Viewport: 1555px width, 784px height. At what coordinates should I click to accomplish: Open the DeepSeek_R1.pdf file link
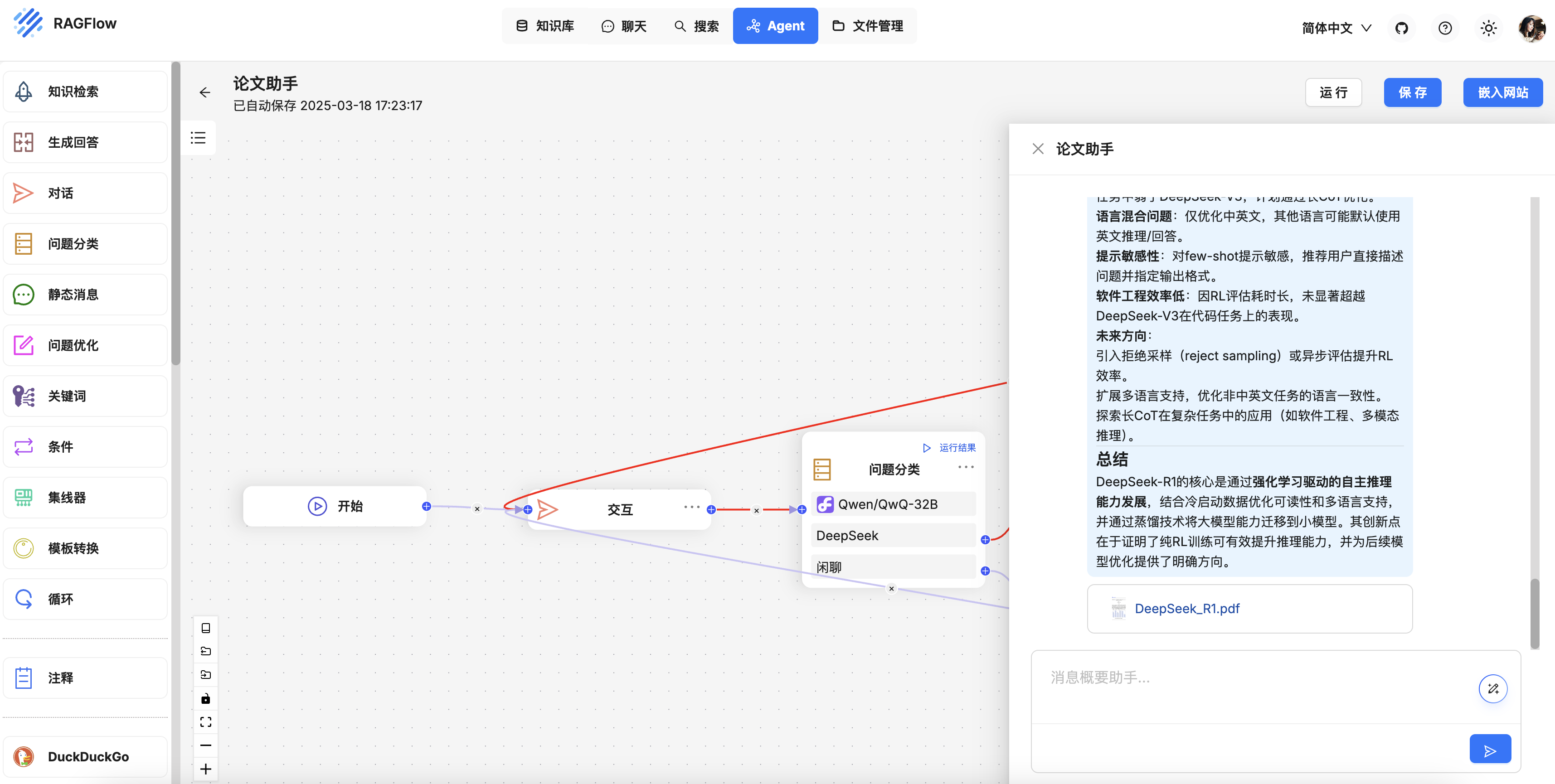[1187, 608]
